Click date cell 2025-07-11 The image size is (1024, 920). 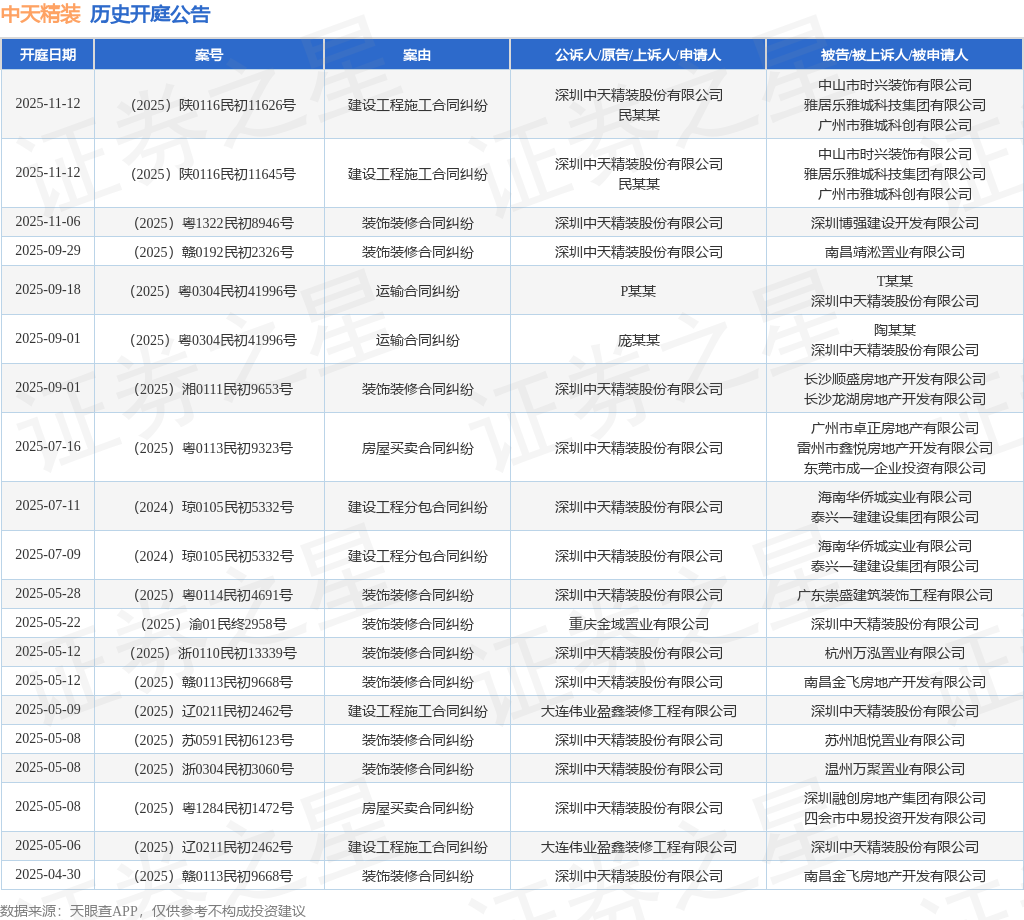coord(48,505)
